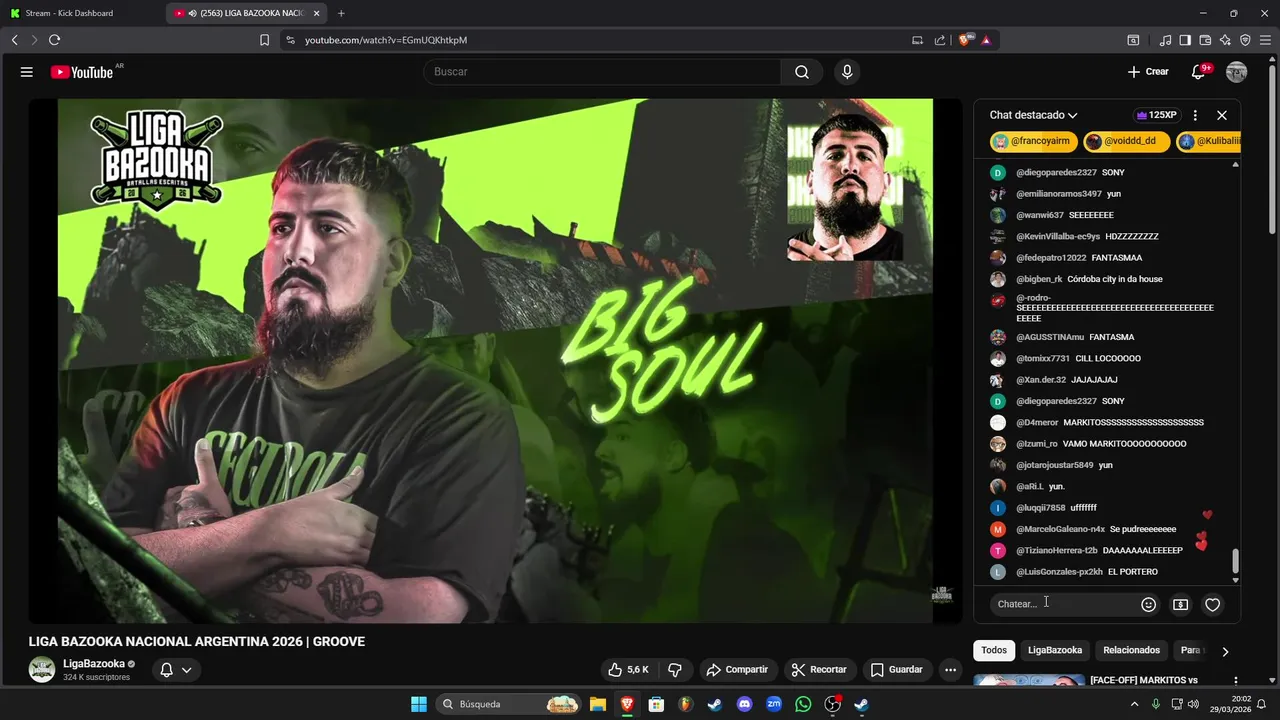This screenshot has height=720, width=1280.
Task: Focus the Buscar search field
Action: 602,72
